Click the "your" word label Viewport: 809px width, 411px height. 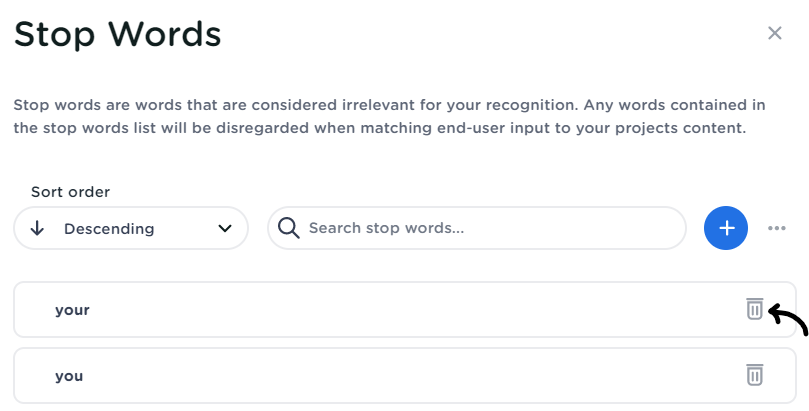tap(72, 310)
